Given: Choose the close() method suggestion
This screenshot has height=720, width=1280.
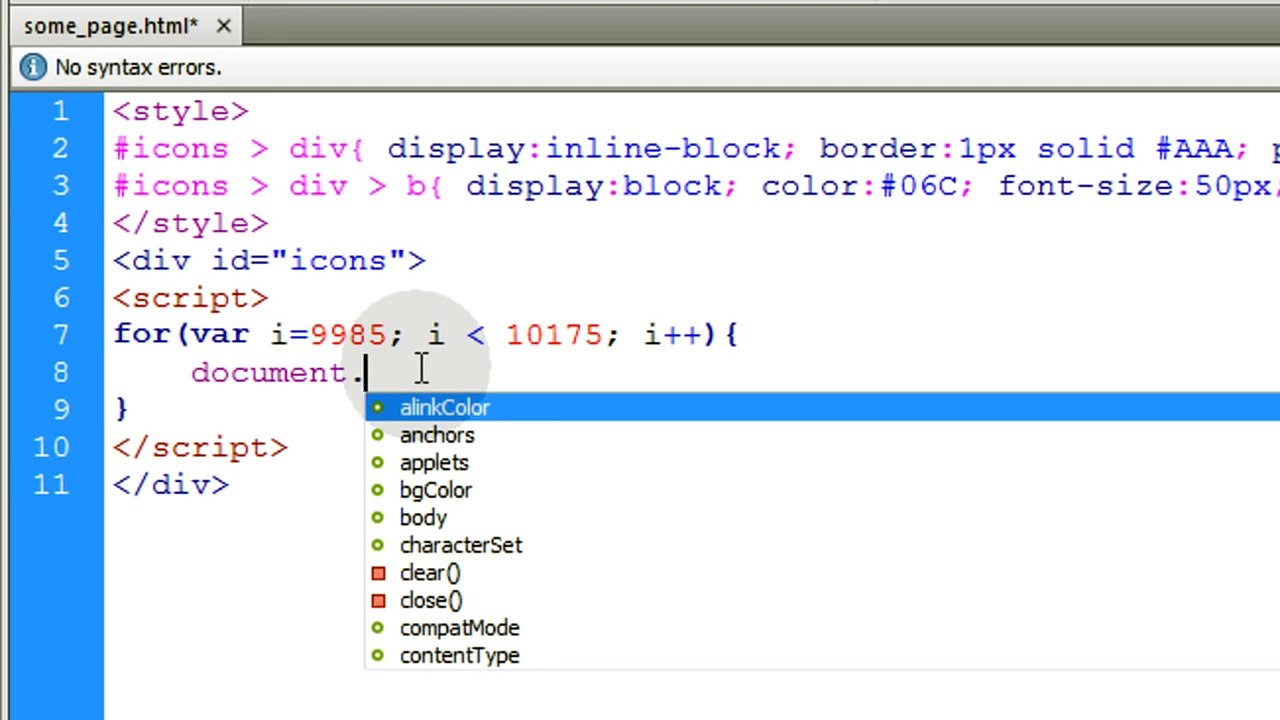Looking at the screenshot, I should (822, 600).
